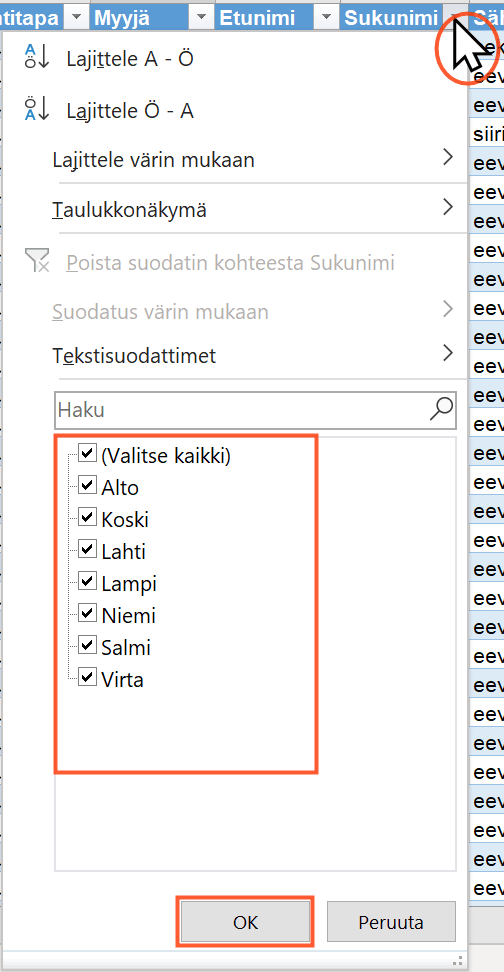Click the sort A to Ö icon
The image size is (504, 972).
pos(35,58)
